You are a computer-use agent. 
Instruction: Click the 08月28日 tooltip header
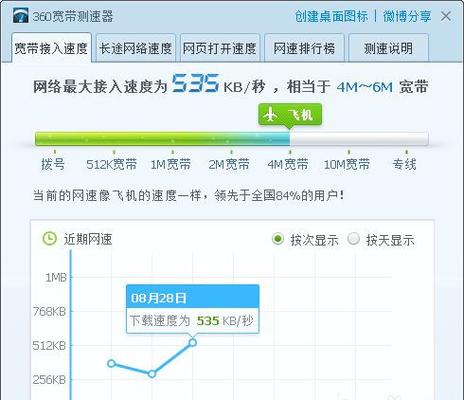(193, 297)
